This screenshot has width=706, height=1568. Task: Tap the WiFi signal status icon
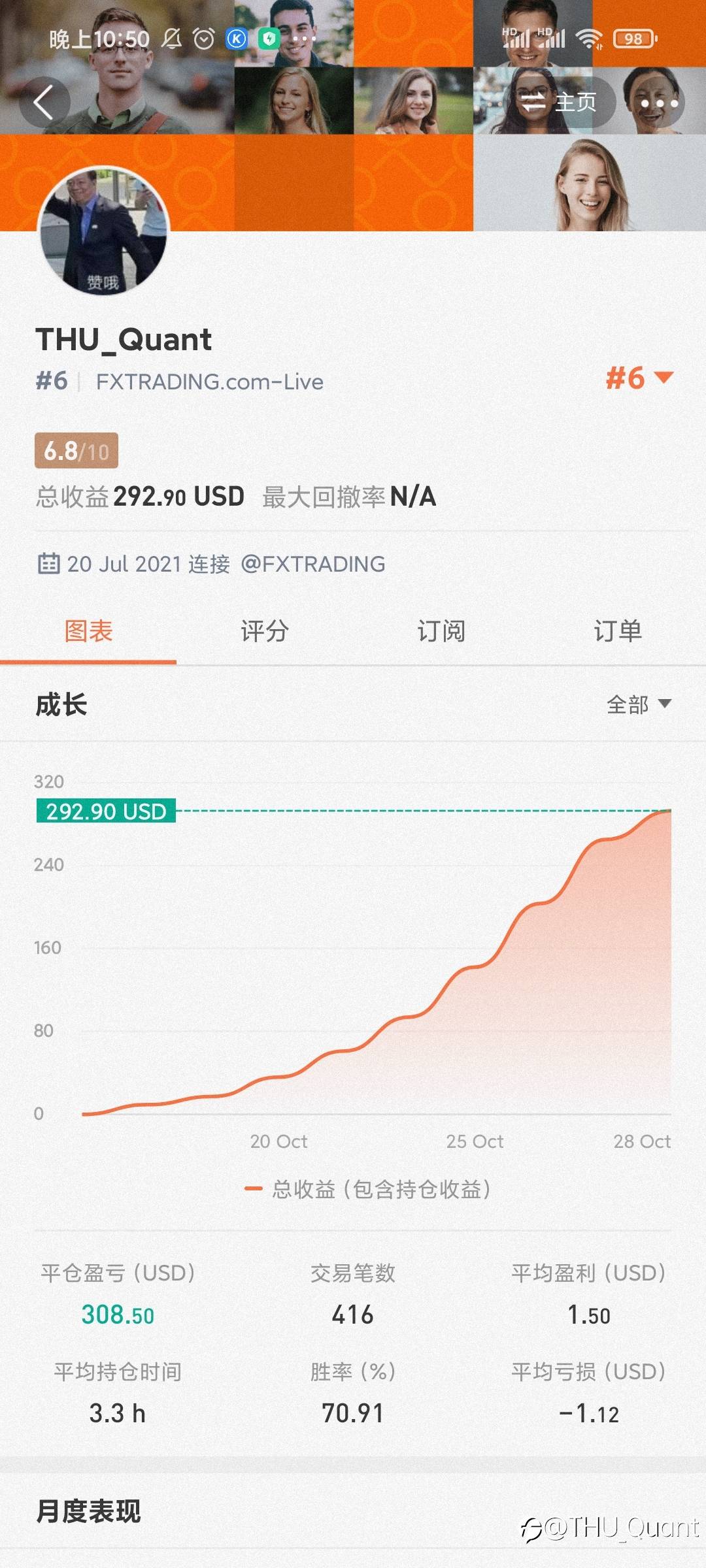click(x=589, y=39)
